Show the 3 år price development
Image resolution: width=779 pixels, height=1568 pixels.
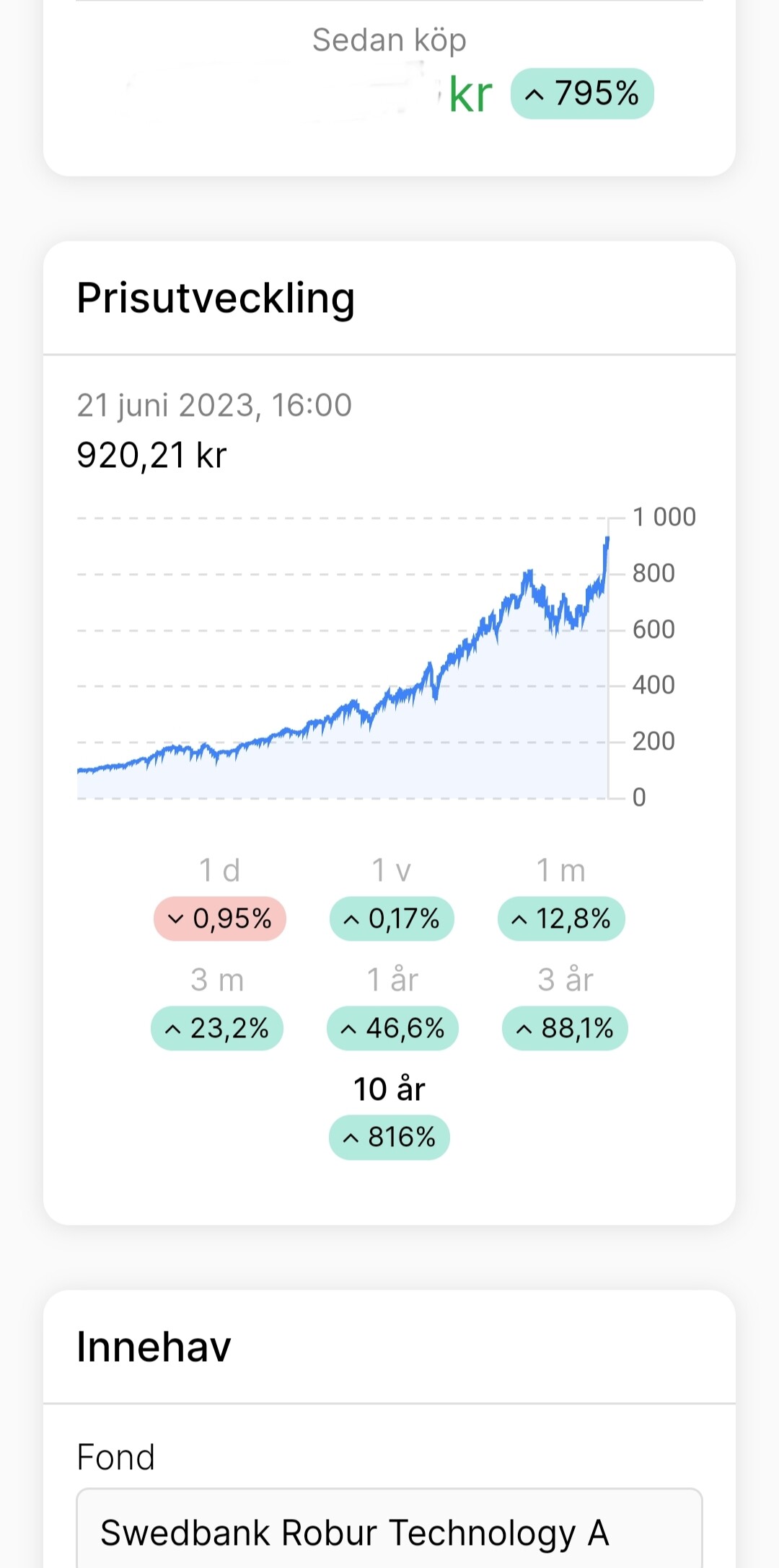tap(565, 980)
